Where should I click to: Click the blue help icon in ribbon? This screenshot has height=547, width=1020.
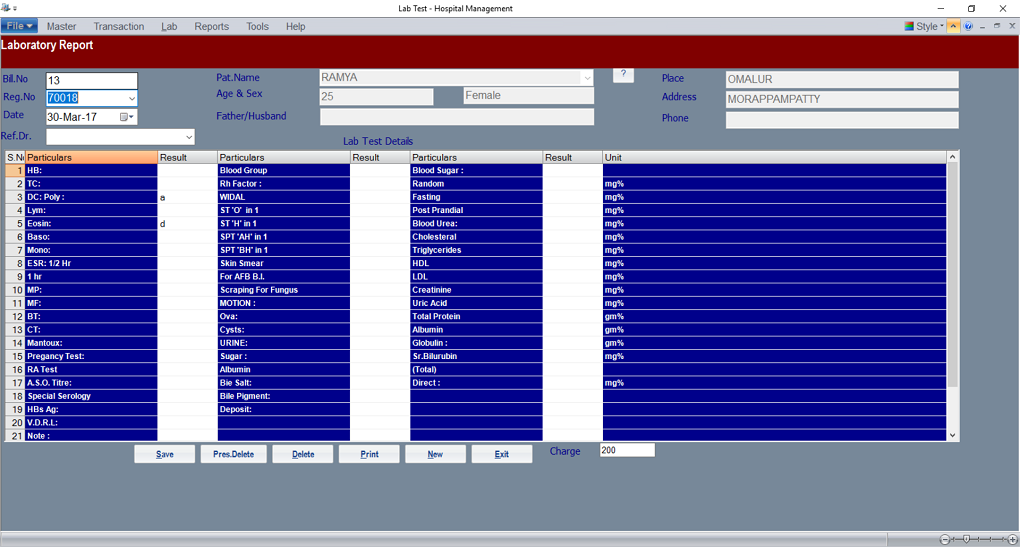(969, 26)
